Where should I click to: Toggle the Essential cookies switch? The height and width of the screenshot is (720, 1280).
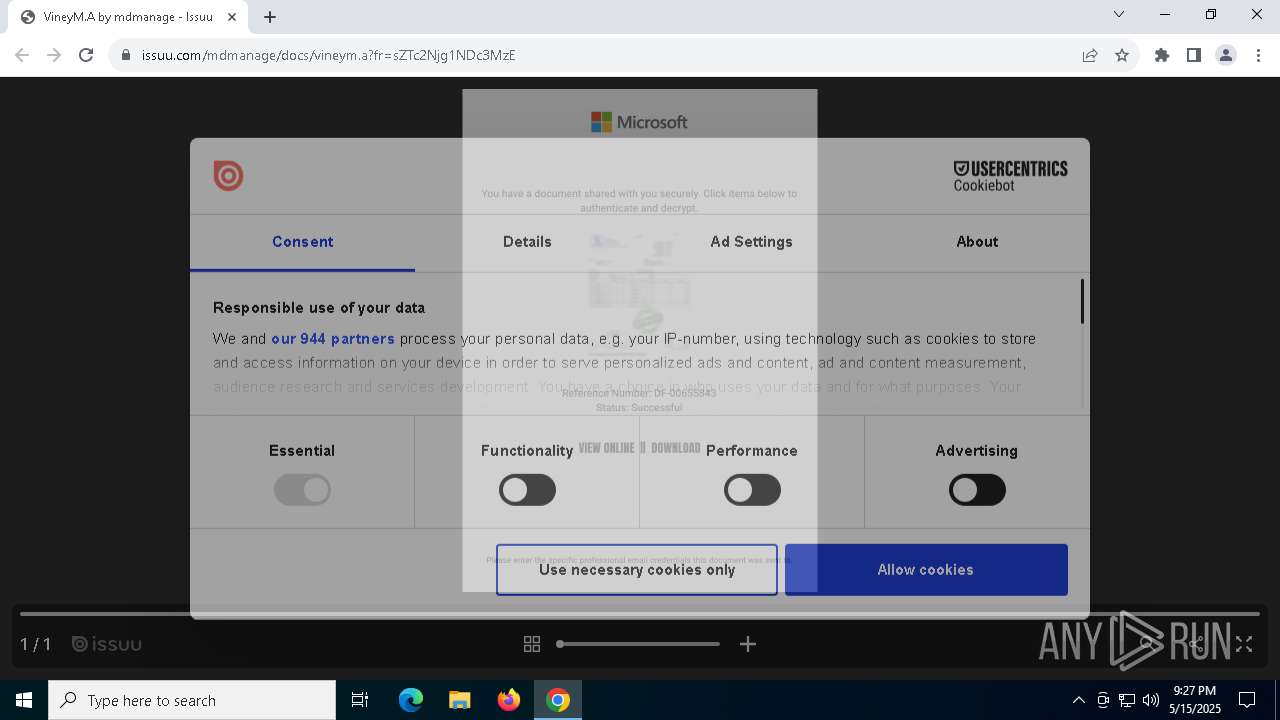302,490
